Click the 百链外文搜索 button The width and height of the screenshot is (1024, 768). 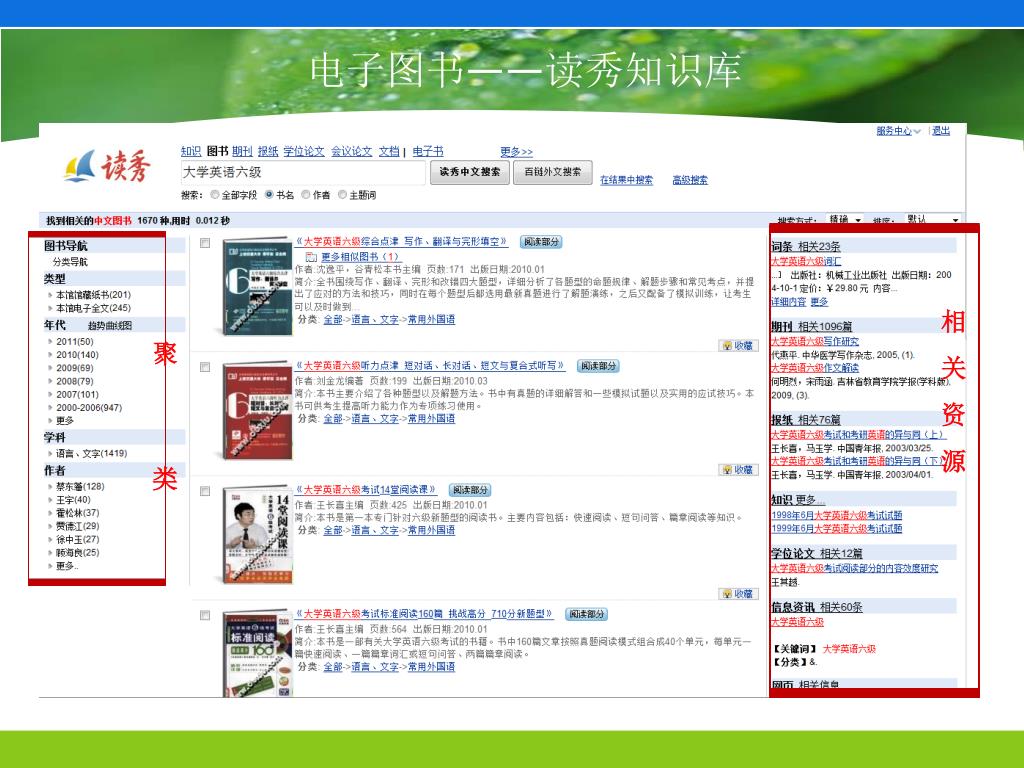click(552, 172)
